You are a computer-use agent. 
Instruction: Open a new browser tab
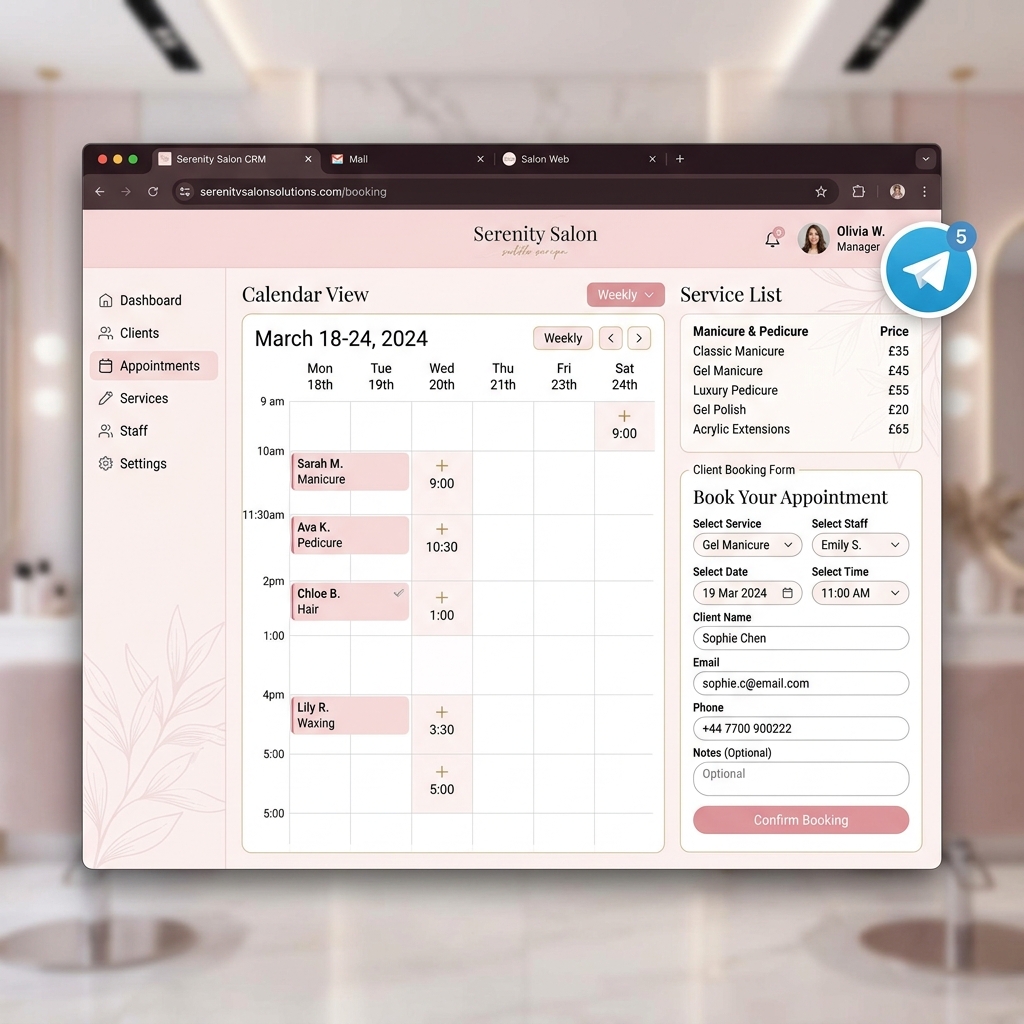[x=680, y=159]
